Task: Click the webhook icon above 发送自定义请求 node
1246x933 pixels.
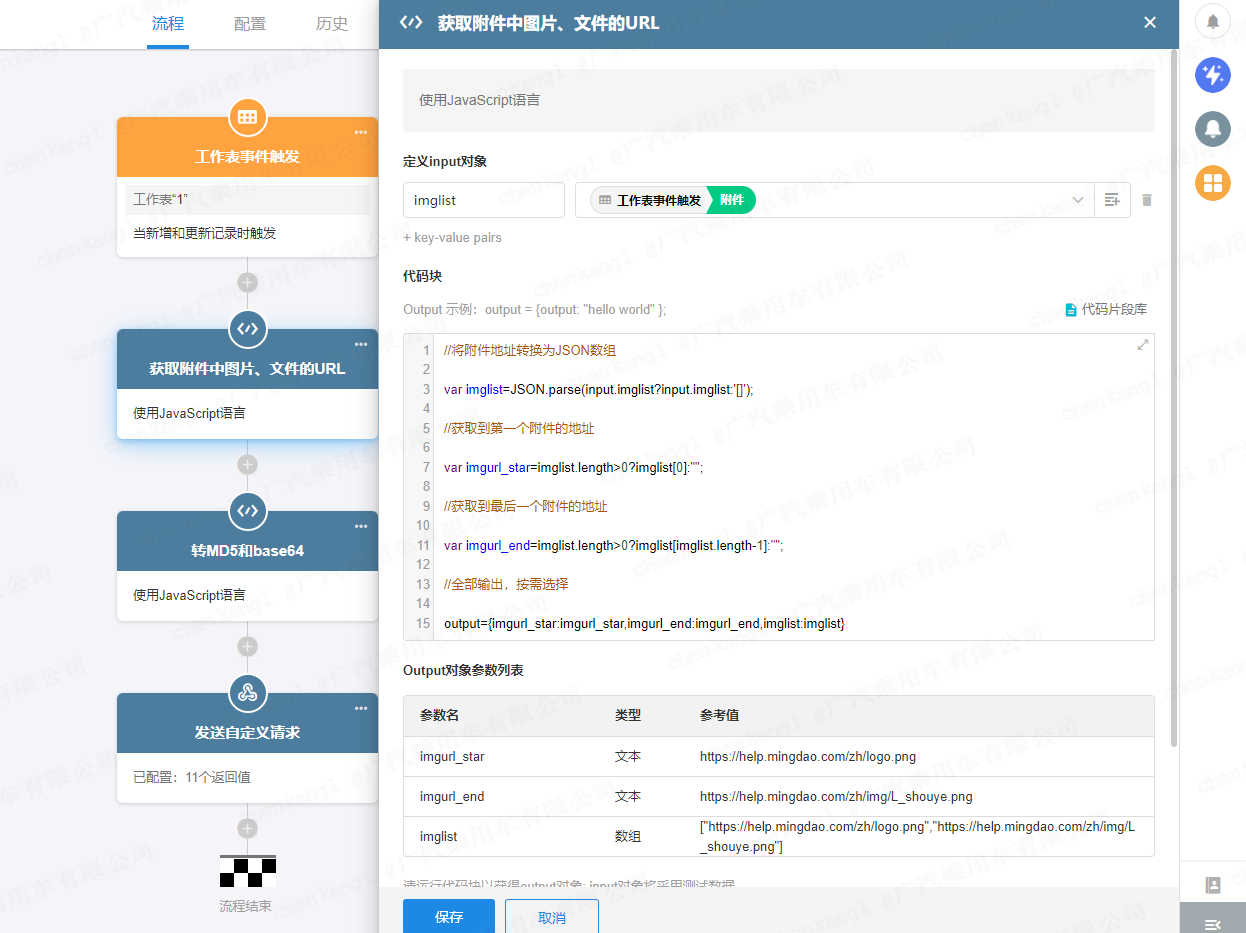Action: (x=247, y=693)
